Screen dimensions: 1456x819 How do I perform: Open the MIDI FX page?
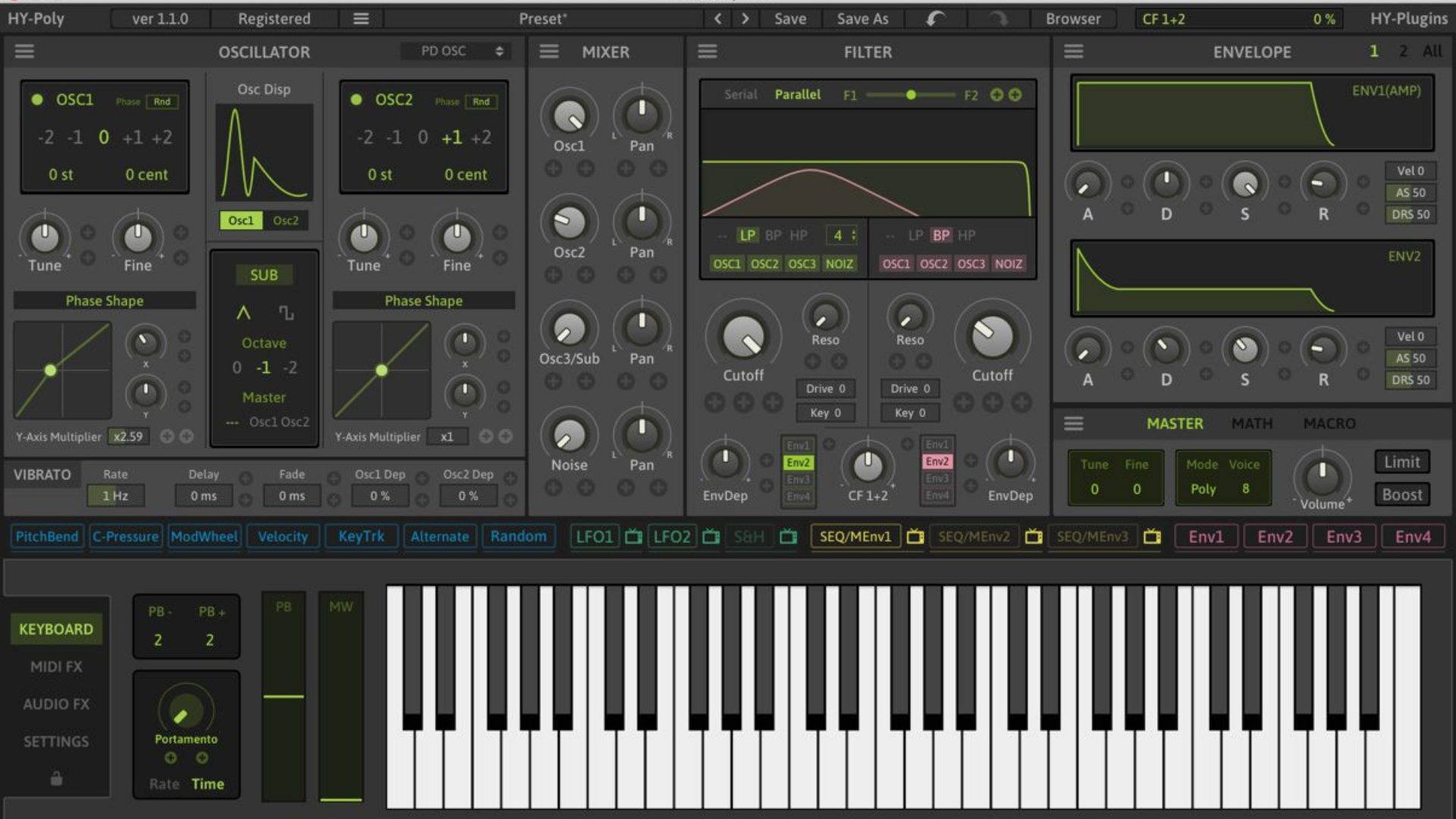pyautogui.click(x=56, y=667)
